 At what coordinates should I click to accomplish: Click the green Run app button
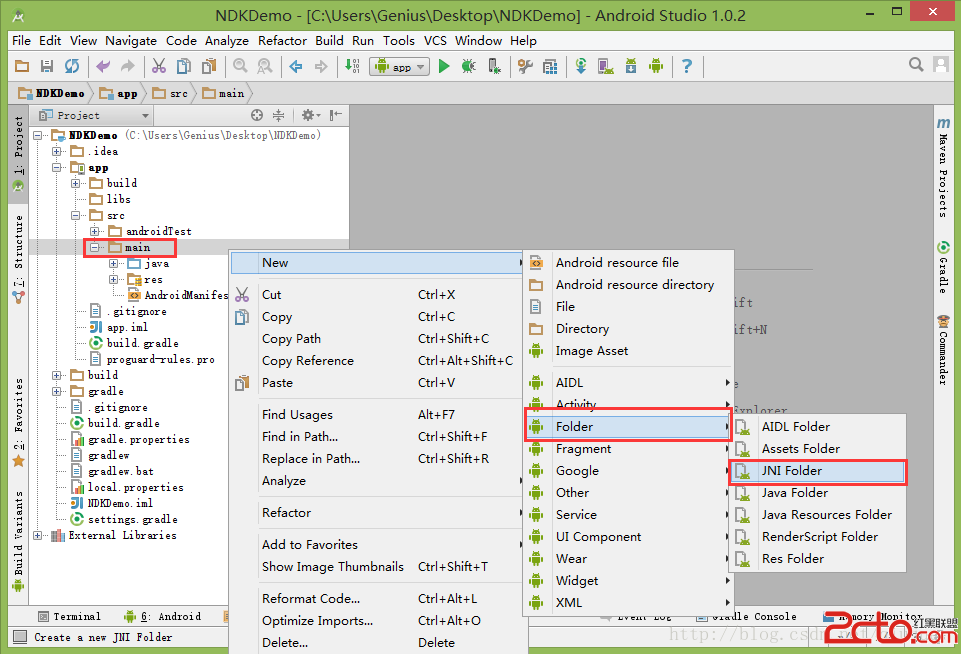click(444, 67)
